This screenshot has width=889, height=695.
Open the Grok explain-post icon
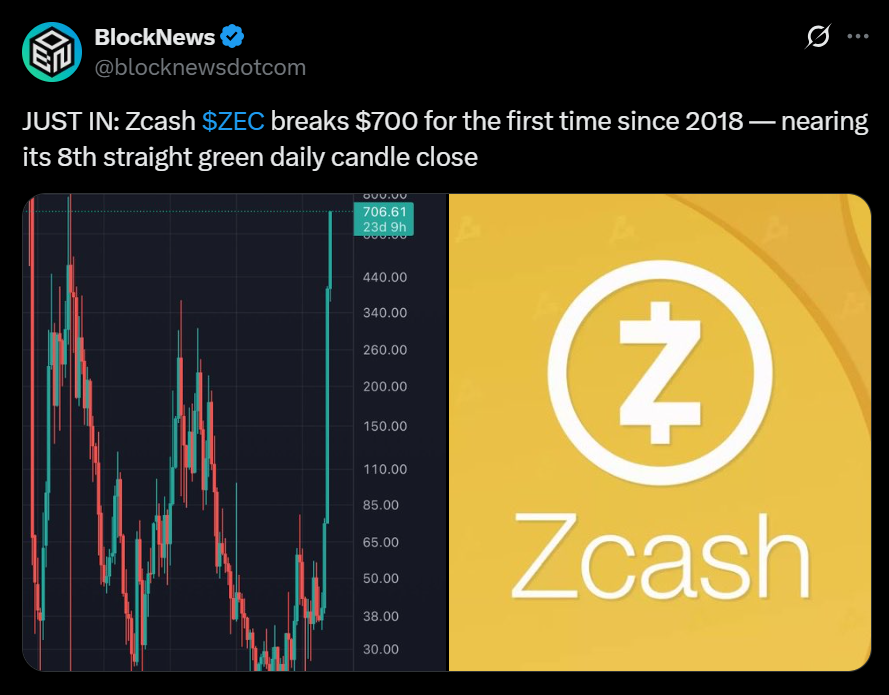817,37
